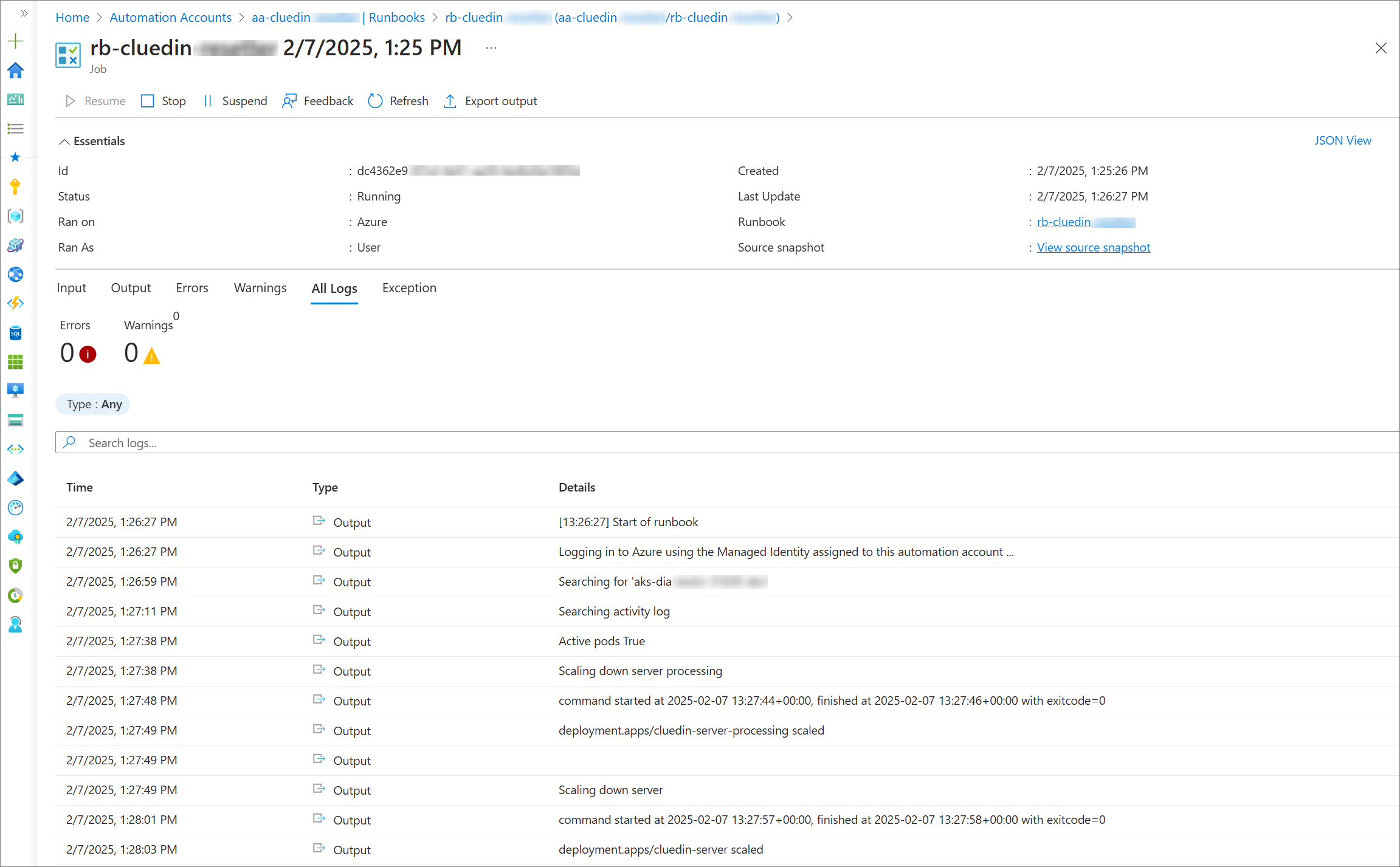Click the Time column header
Image resolution: width=1400 pixels, height=867 pixels.
click(x=80, y=487)
